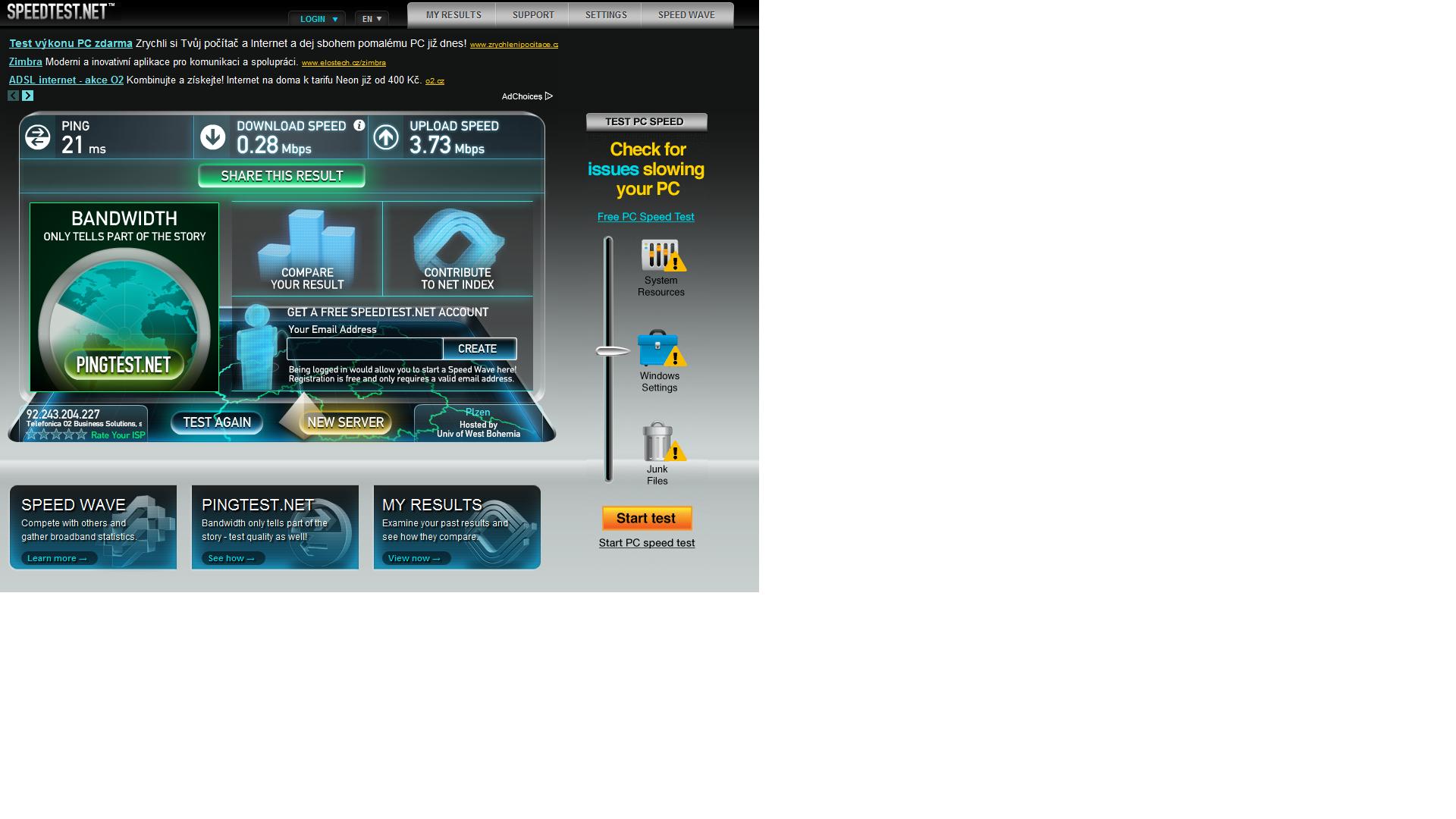Image resolution: width=1456 pixels, height=819 pixels.
Task: Click the next ad arrow button
Action: [28, 96]
